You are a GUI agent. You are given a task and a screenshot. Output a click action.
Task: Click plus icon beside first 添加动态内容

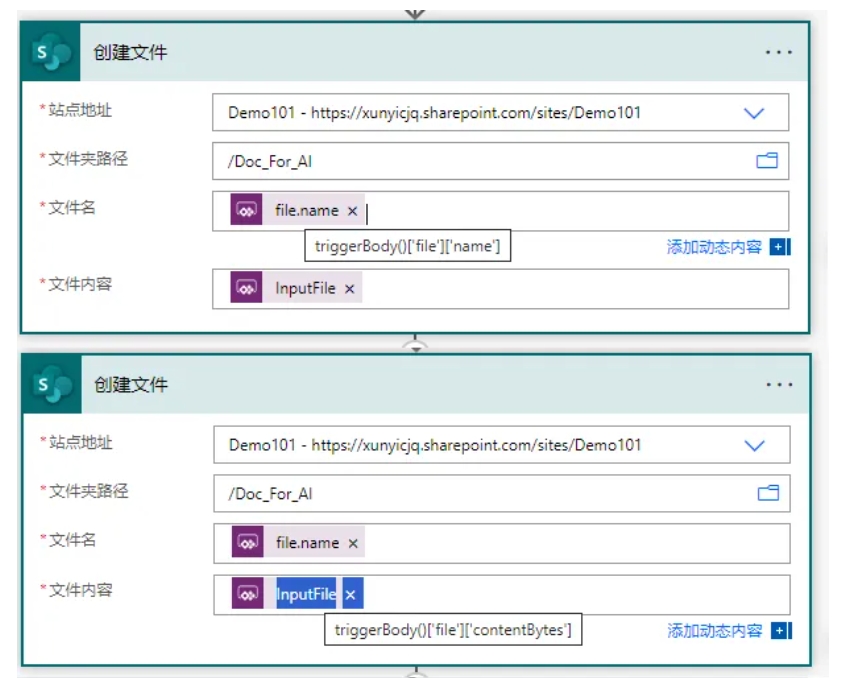(x=780, y=247)
